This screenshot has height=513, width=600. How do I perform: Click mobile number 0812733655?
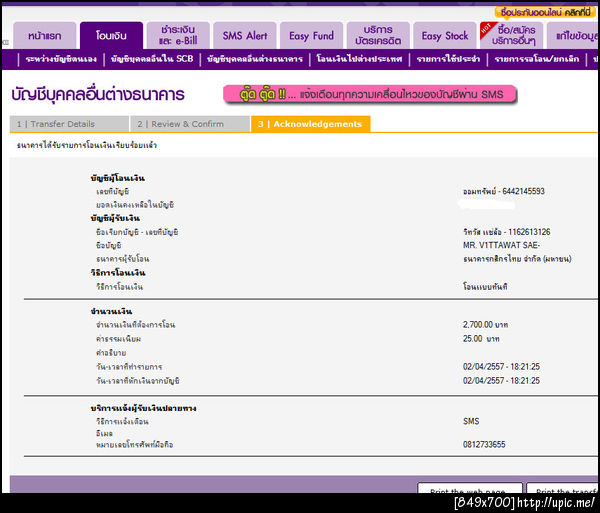tap(484, 445)
